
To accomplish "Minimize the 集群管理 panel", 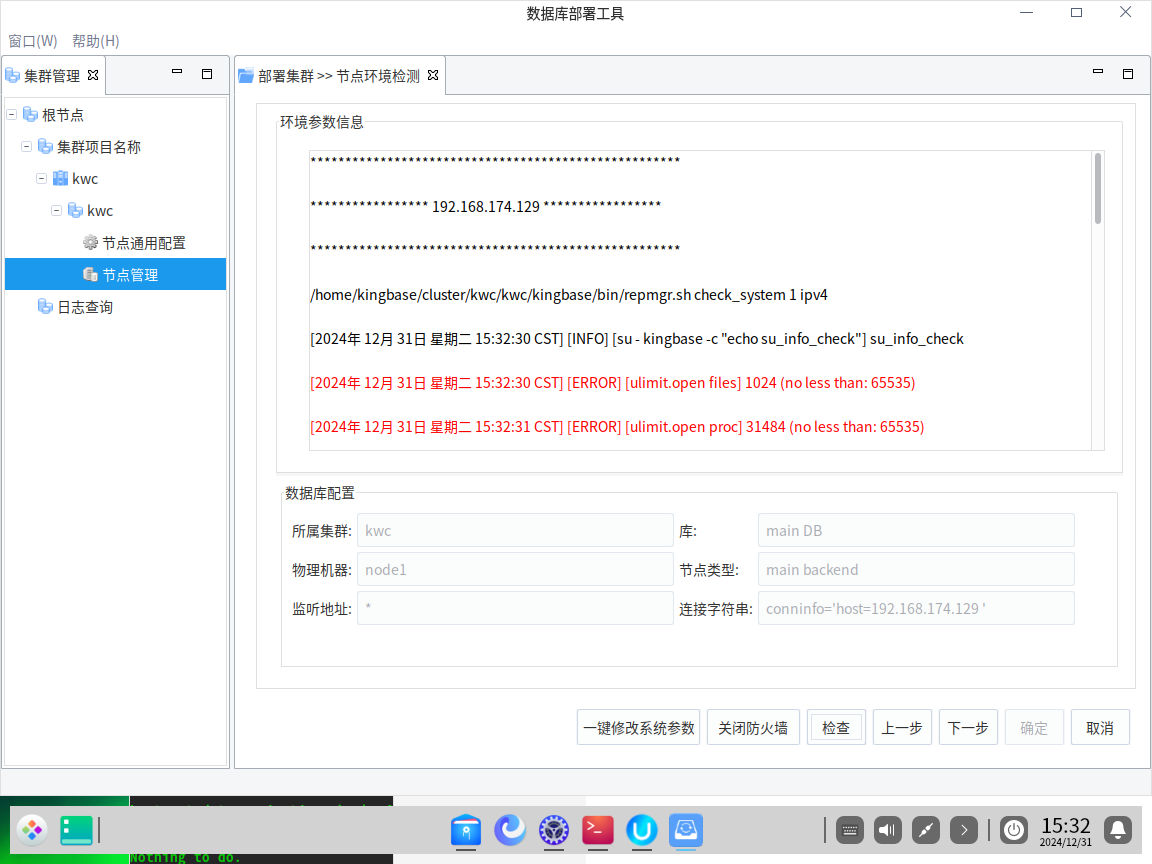I will tap(177, 73).
